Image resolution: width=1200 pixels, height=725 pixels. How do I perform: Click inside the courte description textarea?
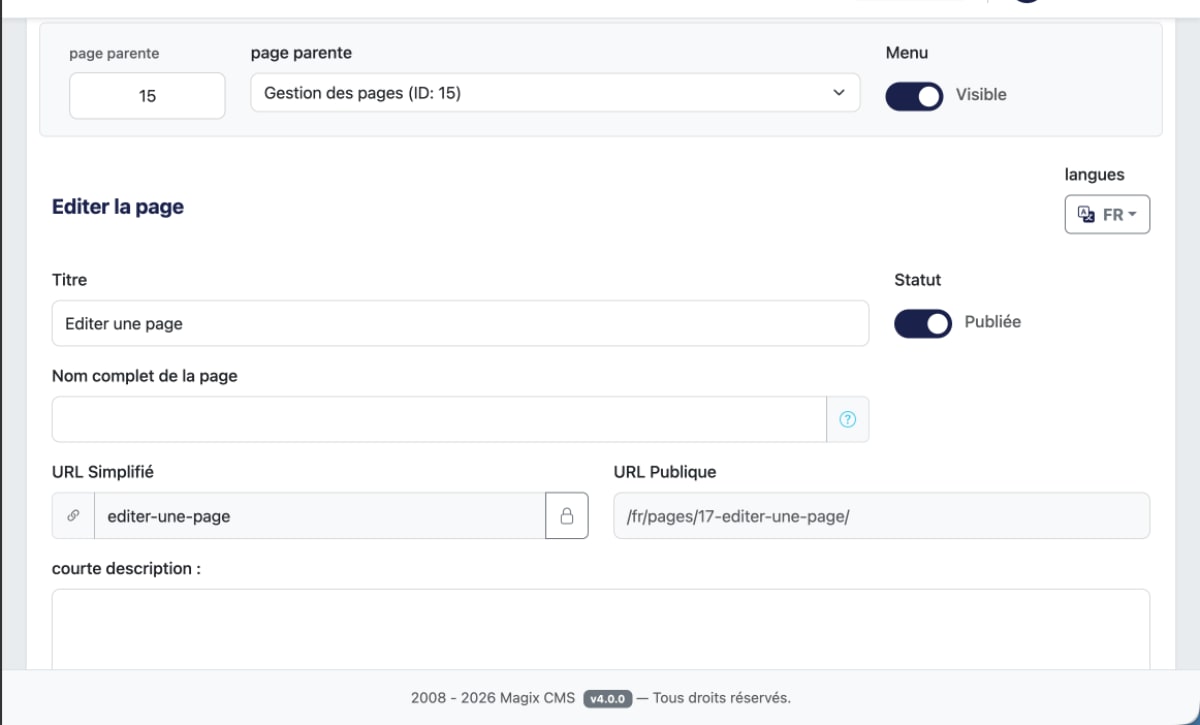pyautogui.click(x=600, y=630)
